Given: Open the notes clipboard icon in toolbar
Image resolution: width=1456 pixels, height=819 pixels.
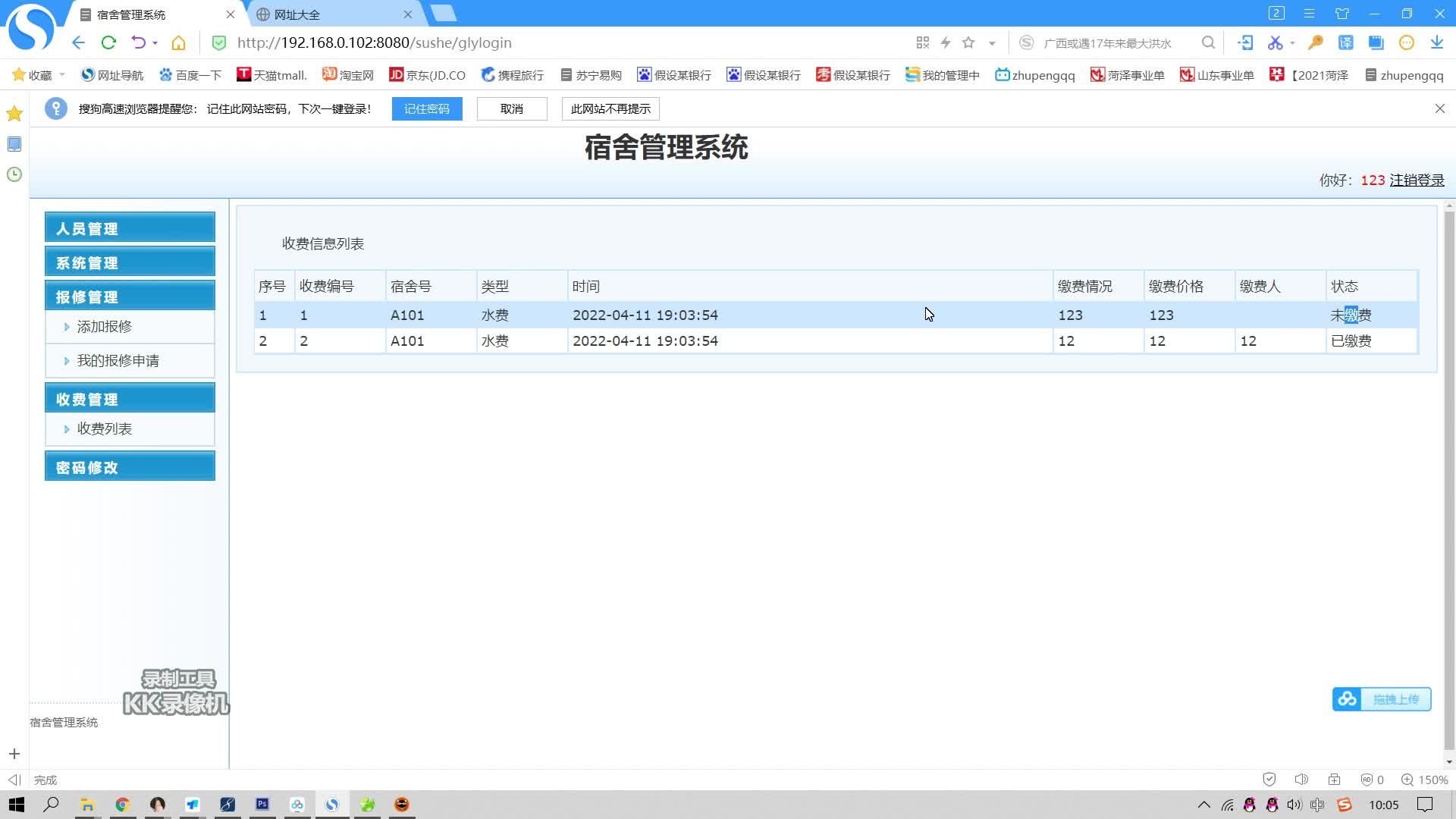Looking at the screenshot, I should [x=1375, y=43].
